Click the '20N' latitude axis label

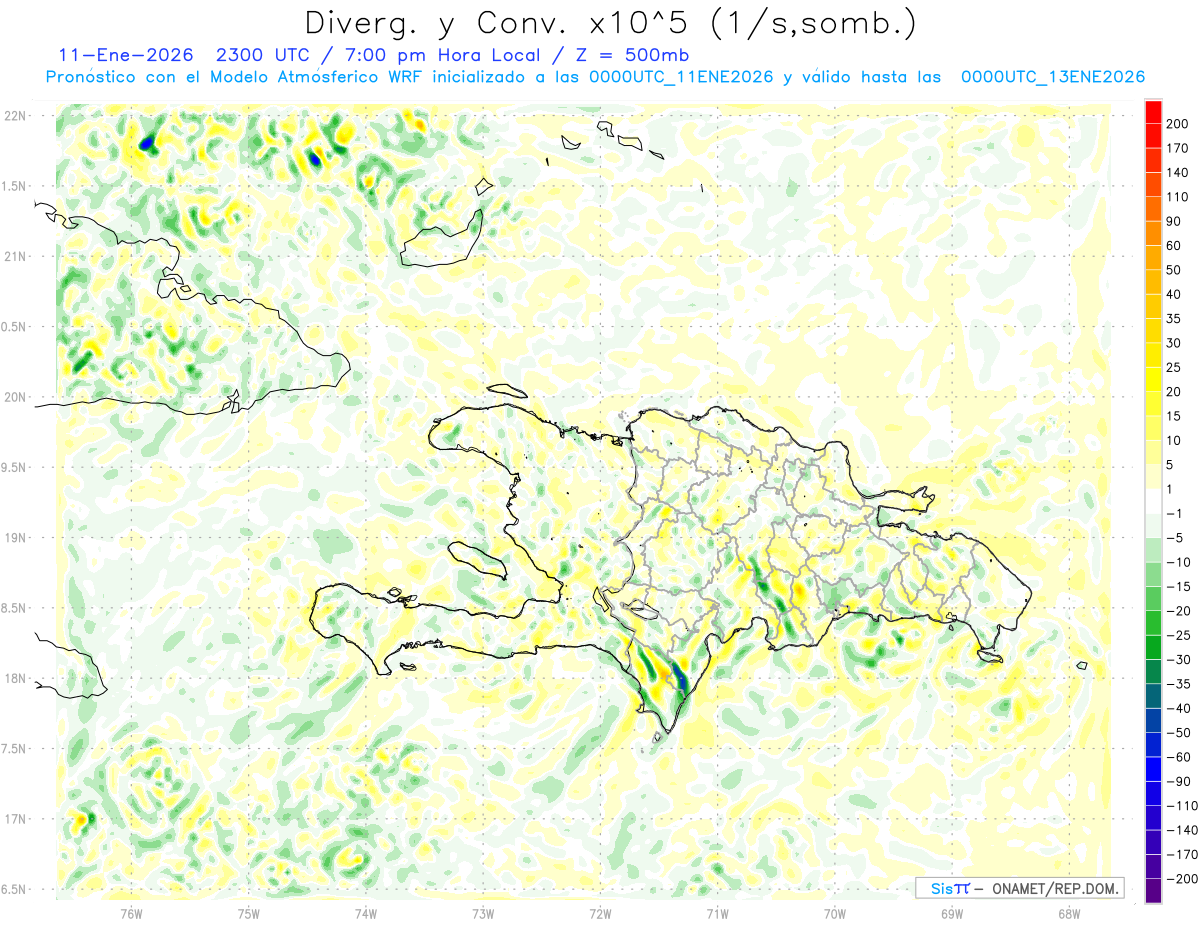[x=15, y=397]
